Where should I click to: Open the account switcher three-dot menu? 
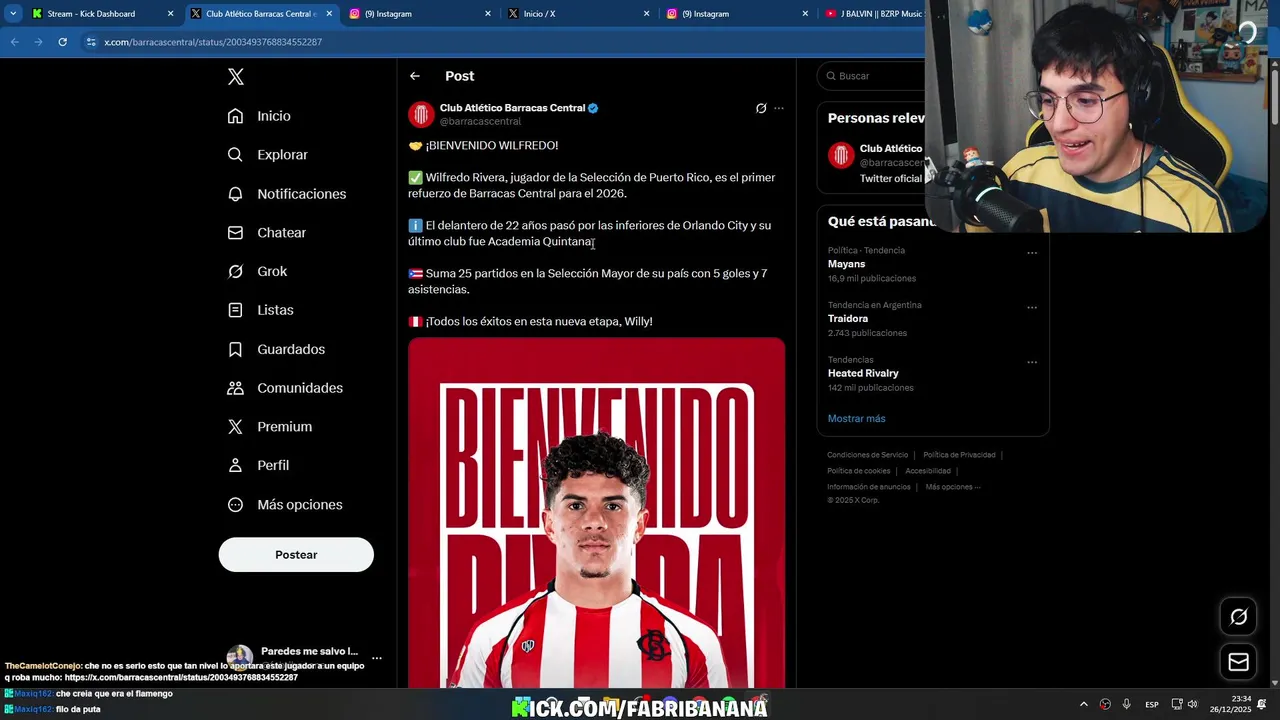coord(377,658)
